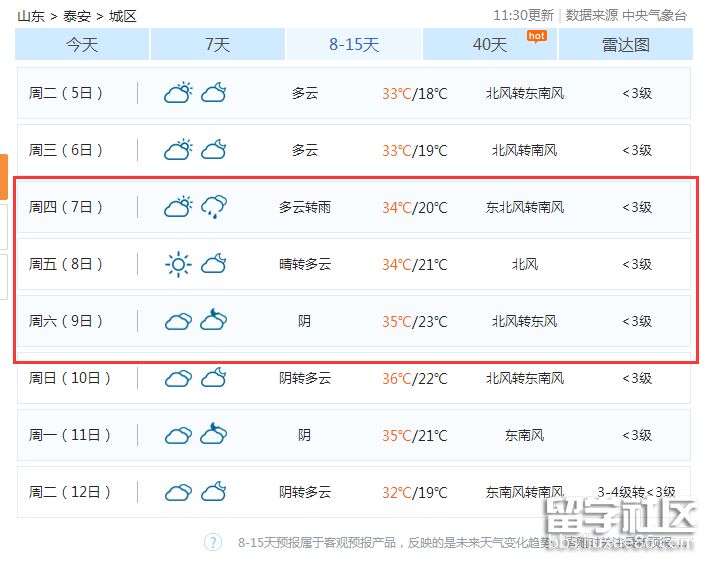Switch to the 雷达图 tab
Image resolution: width=711 pixels, height=564 pixels.
point(626,44)
